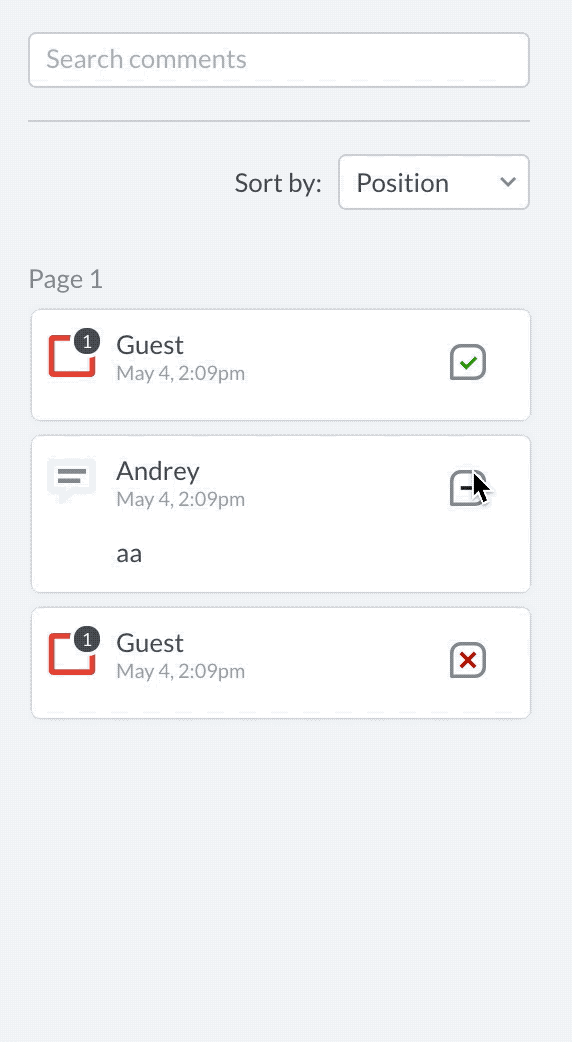Click Guest author name on the accepted comment
This screenshot has height=1042, width=572.
point(150,345)
